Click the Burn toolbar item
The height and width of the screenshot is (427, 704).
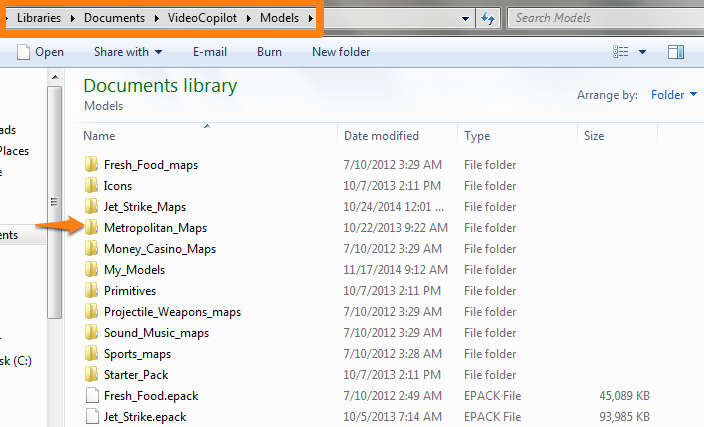[x=269, y=52]
